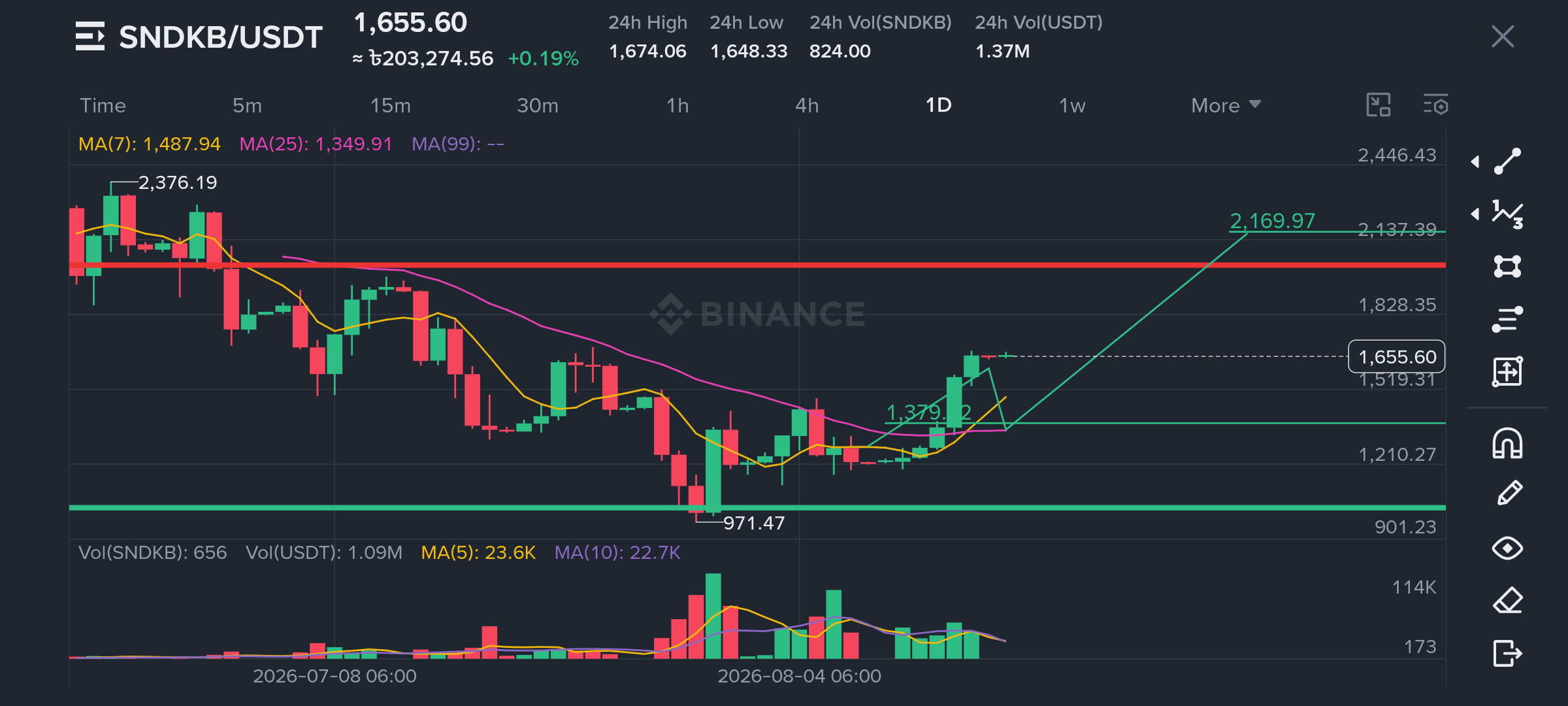Image resolution: width=1568 pixels, height=706 pixels.
Task: Open the More intervals dropdown
Action: (x=1226, y=105)
